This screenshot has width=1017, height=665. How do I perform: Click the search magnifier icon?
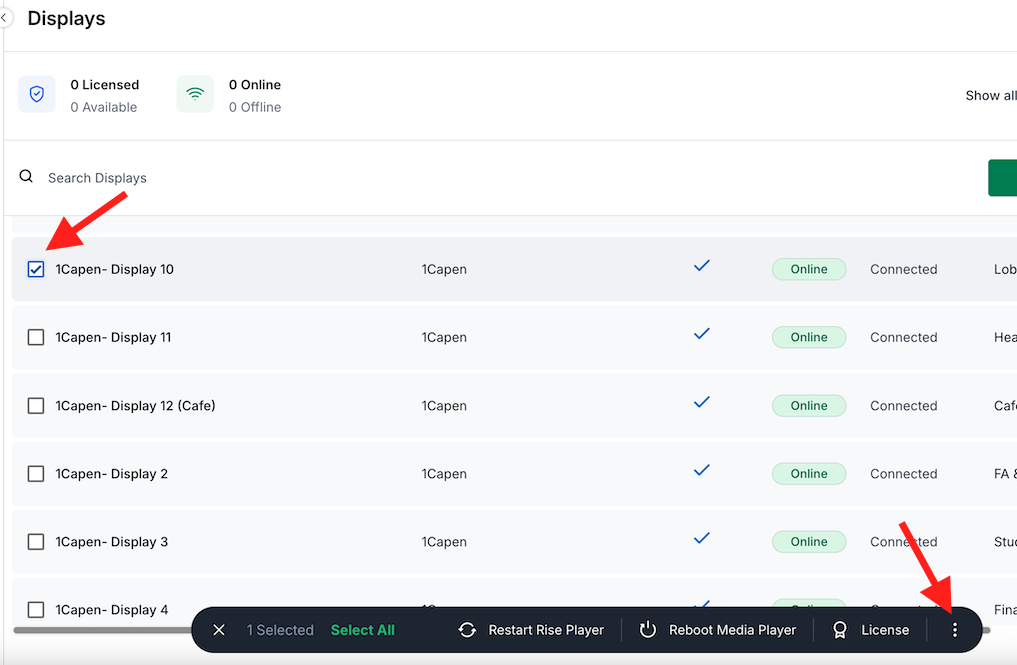coord(26,175)
